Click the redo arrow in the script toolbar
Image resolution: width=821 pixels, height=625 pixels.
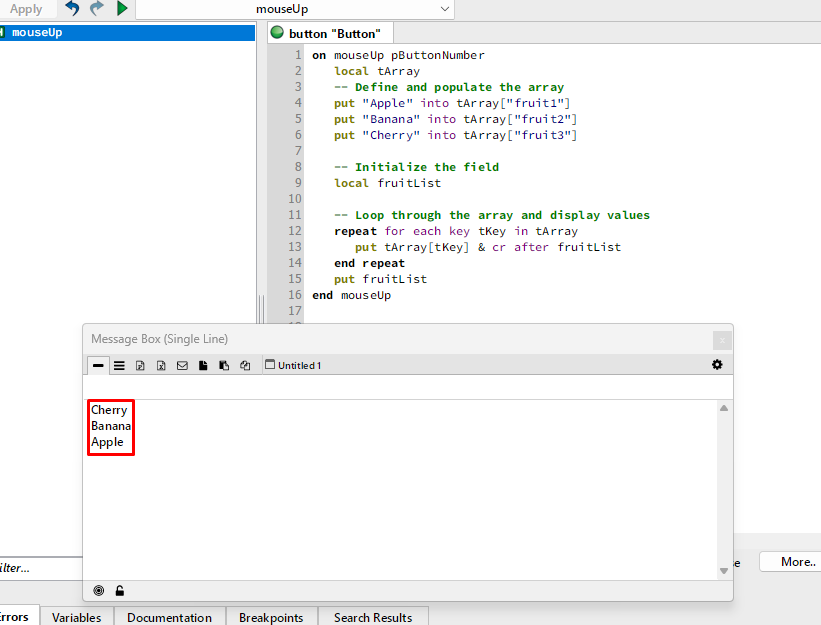tap(97, 9)
